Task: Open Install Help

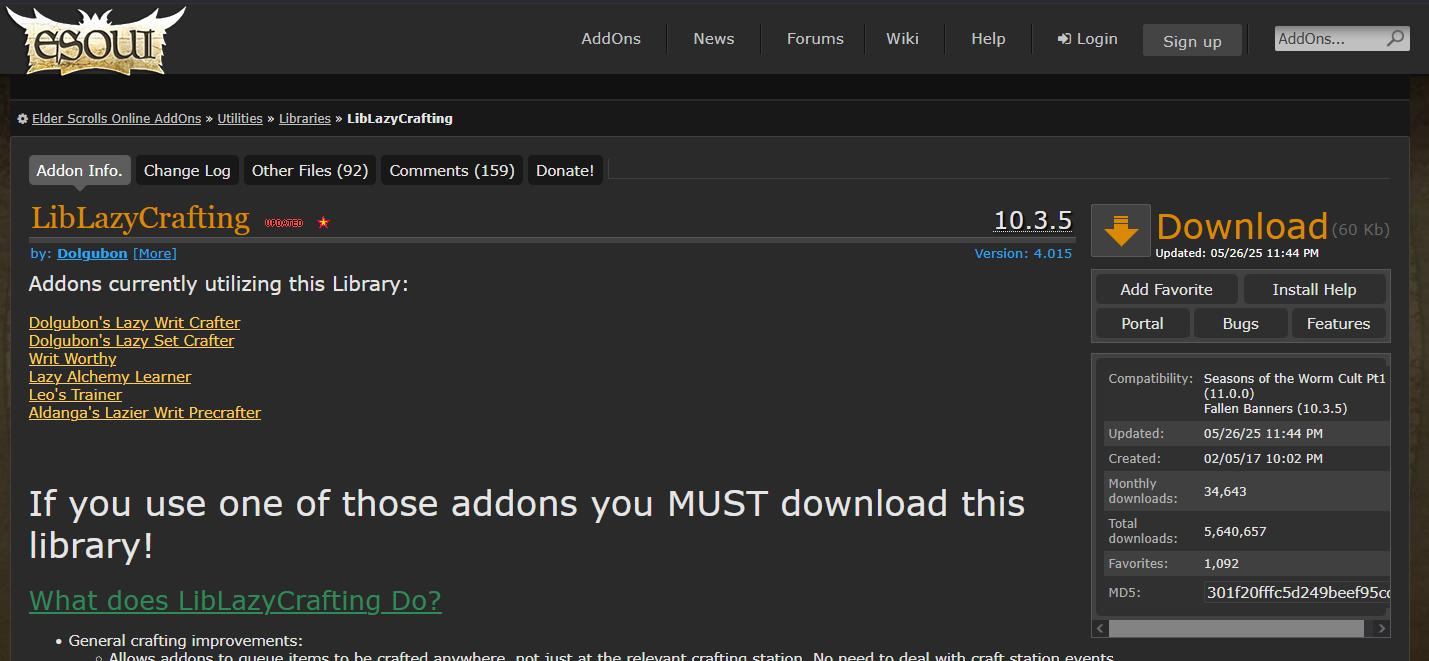Action: [x=1314, y=290]
